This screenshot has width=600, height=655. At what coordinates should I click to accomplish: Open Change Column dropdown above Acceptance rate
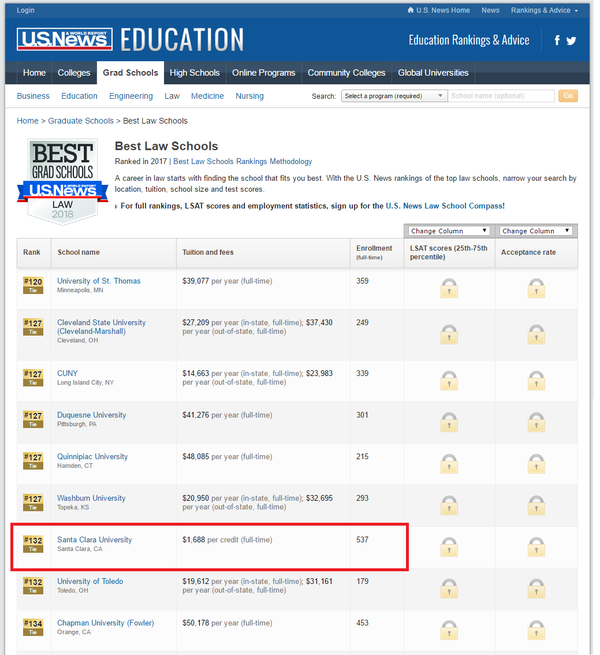click(x=536, y=231)
